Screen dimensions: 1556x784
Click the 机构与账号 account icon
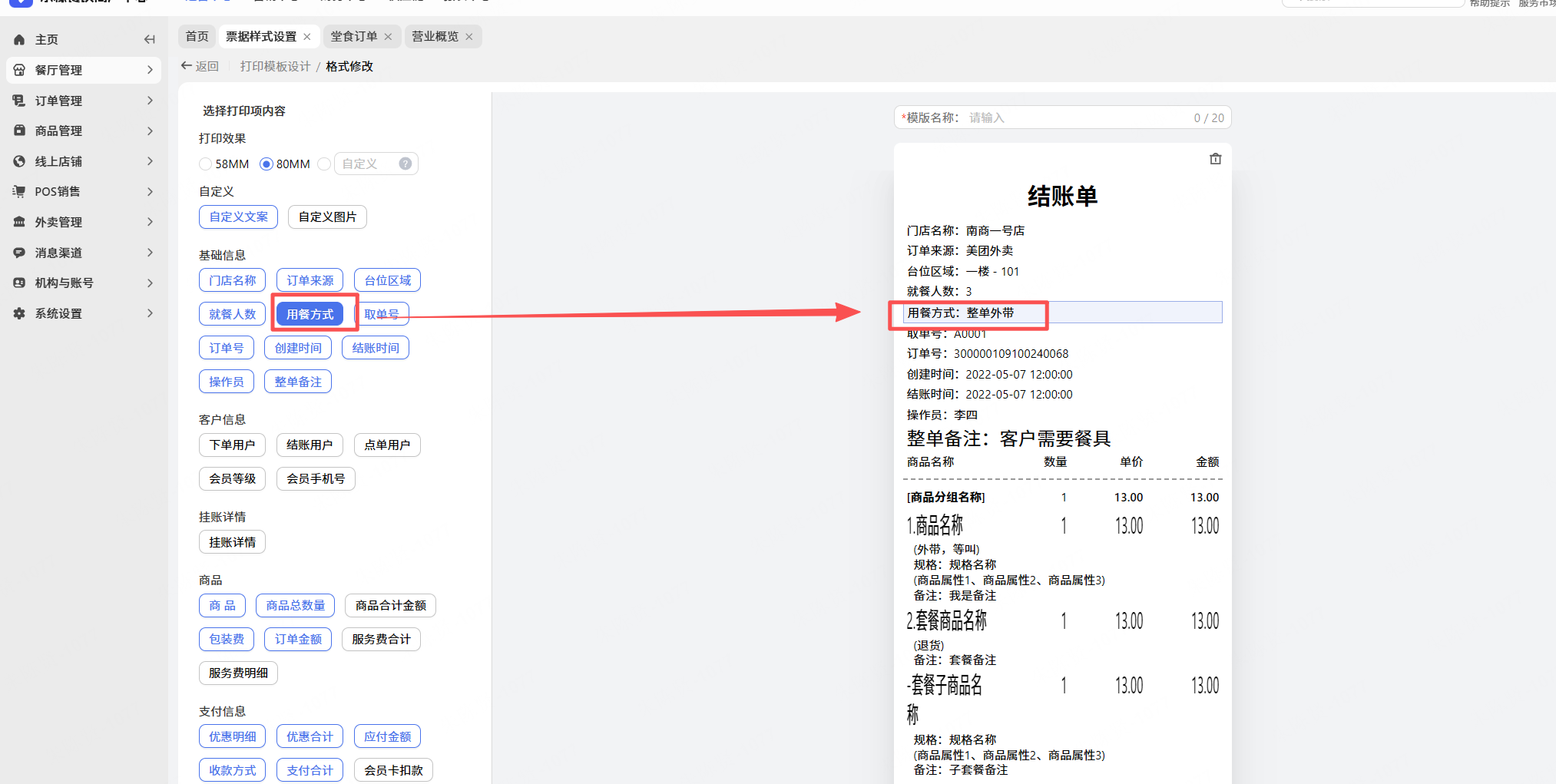click(x=19, y=283)
